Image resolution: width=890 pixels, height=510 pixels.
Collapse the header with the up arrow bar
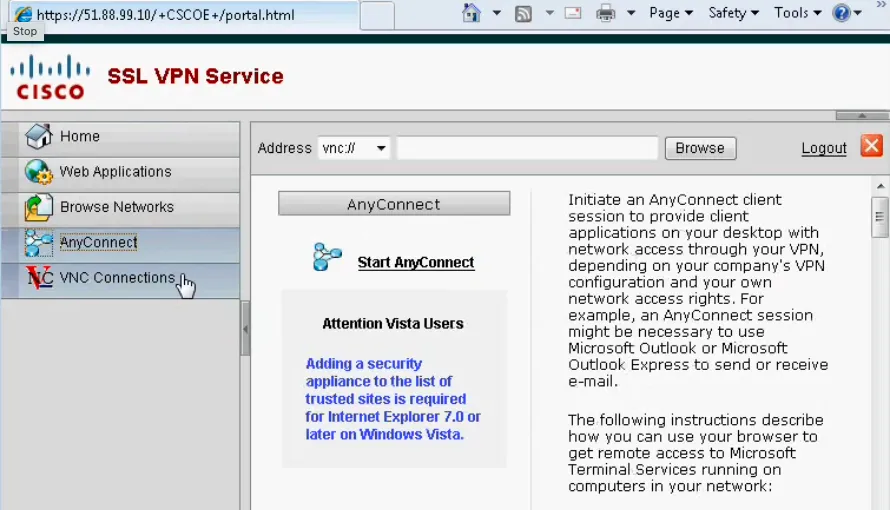pos(862,116)
